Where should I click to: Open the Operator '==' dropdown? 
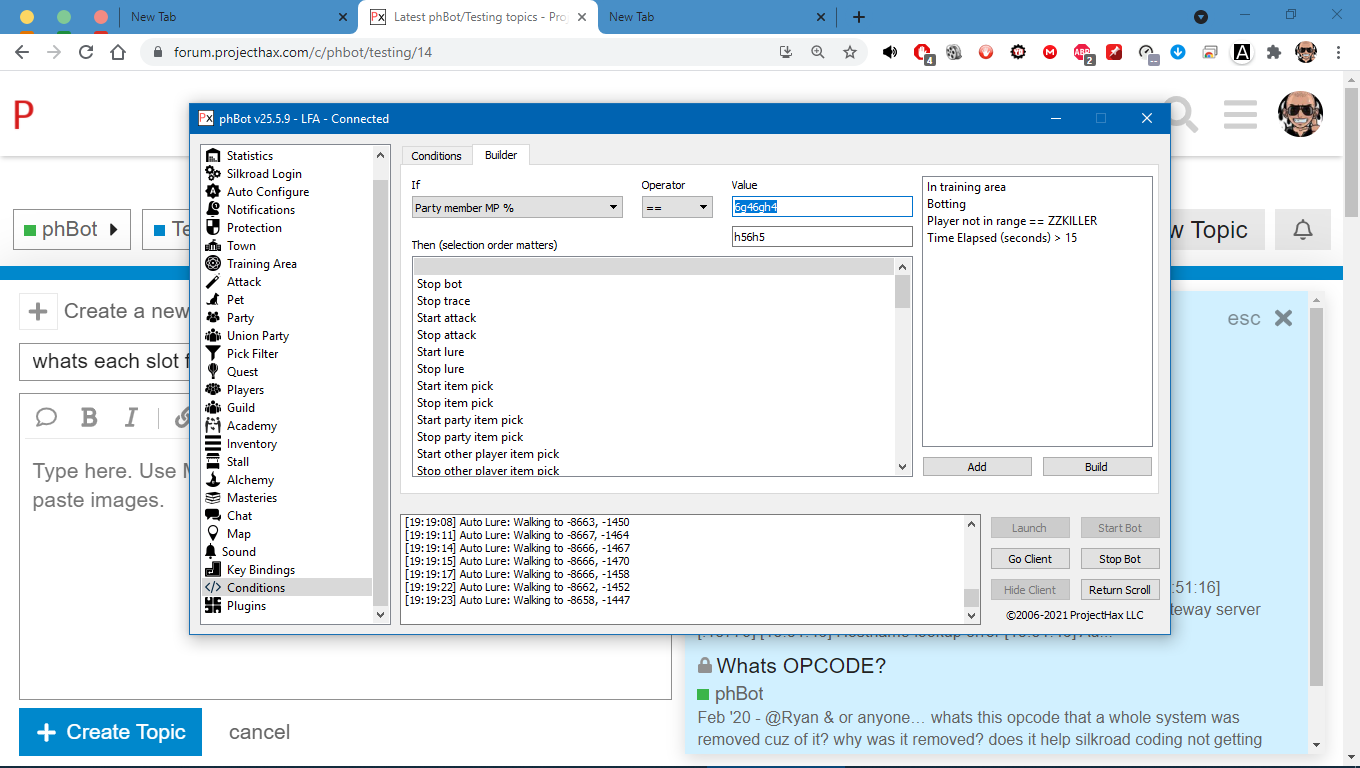click(676, 208)
